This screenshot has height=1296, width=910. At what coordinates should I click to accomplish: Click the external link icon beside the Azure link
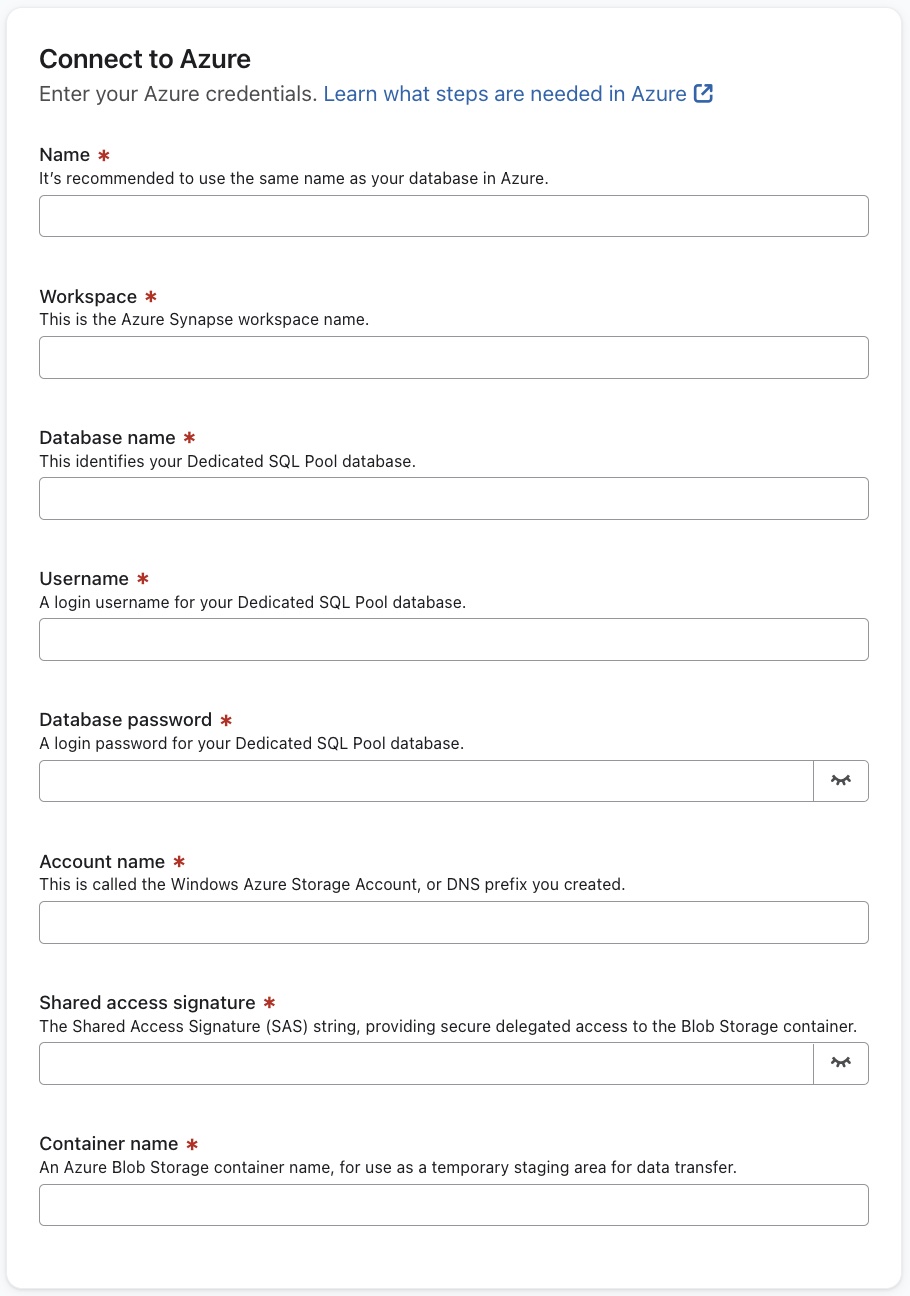click(703, 93)
